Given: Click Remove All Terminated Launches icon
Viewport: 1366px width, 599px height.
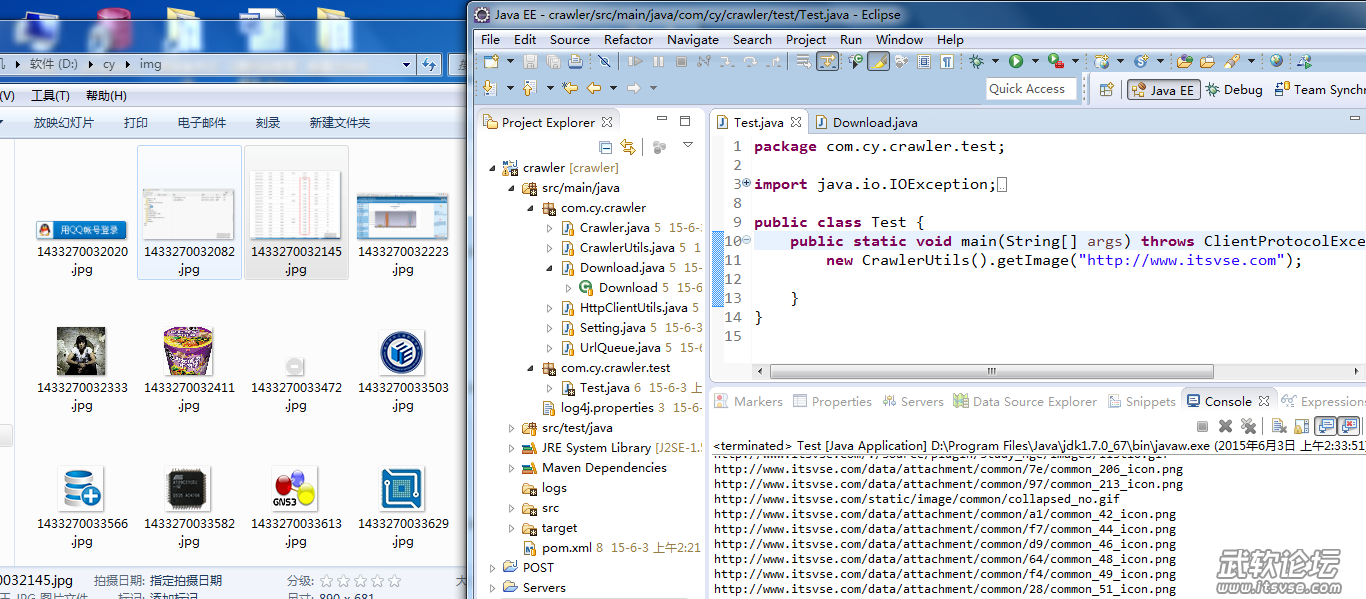Looking at the screenshot, I should tap(1246, 426).
